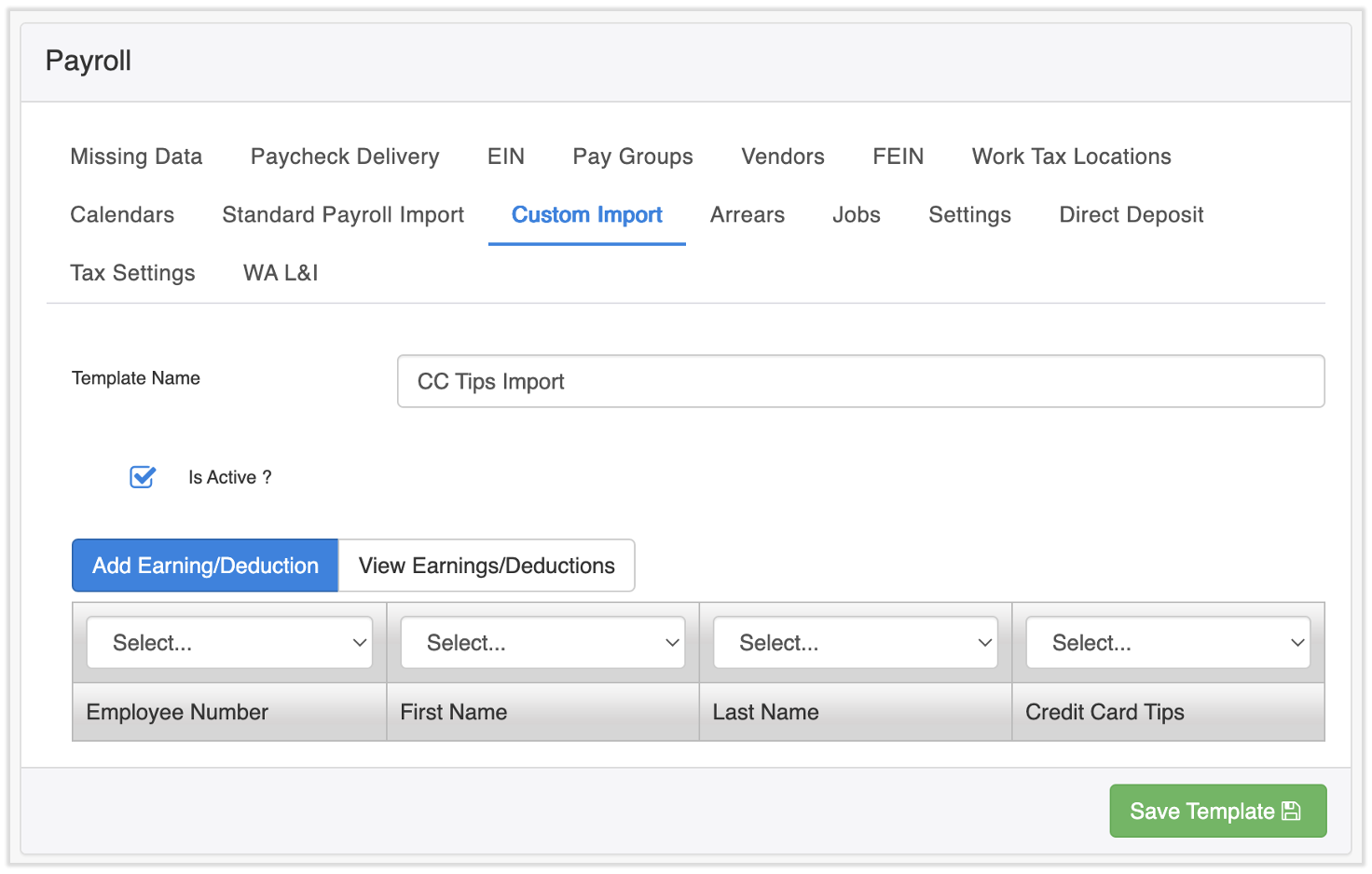Go to the Tax Settings tab
The image size is (1372, 874).
click(132, 272)
